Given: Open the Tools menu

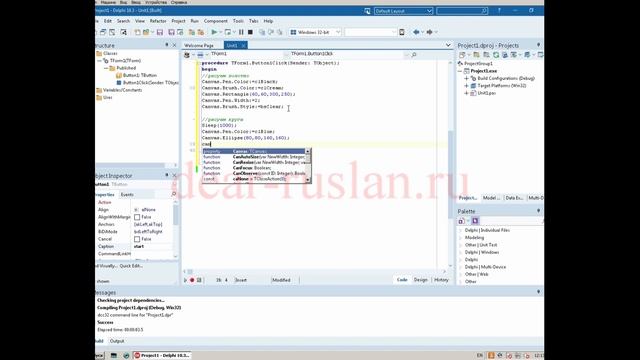Looking at the screenshot, I should click(x=238, y=21).
